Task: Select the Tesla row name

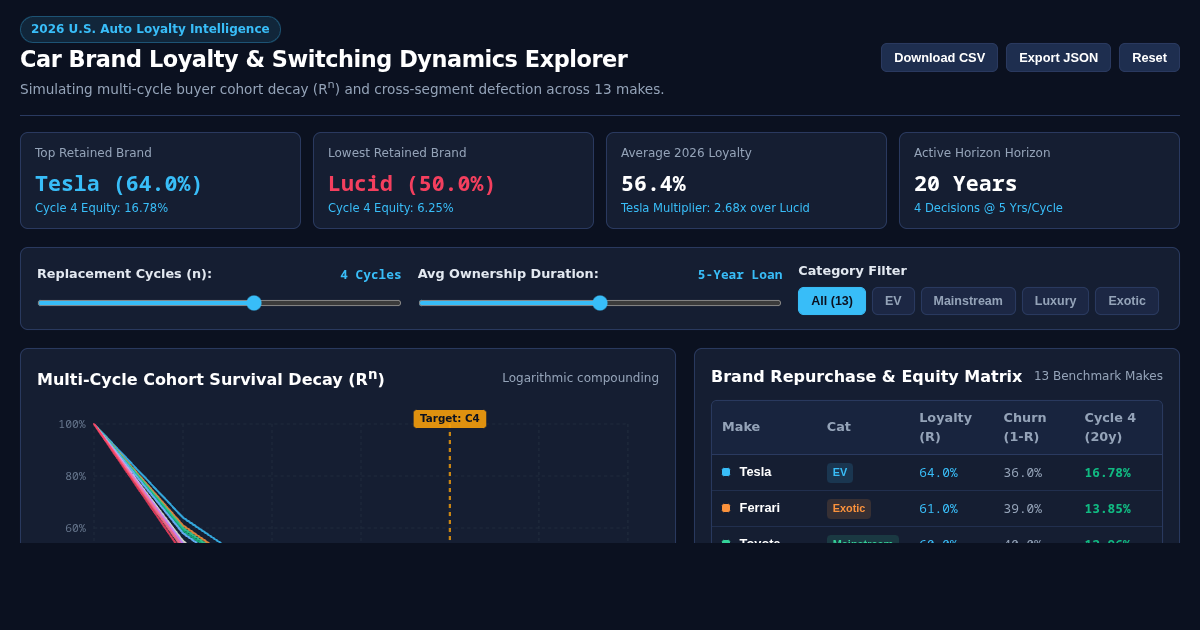Action: click(755, 472)
